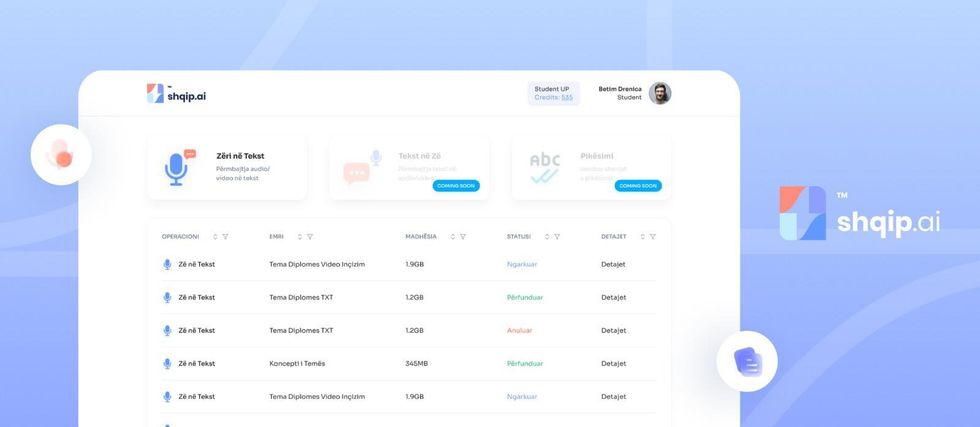Open Detajet for Koncepti i Temës
The image size is (980, 427).
click(x=613, y=363)
